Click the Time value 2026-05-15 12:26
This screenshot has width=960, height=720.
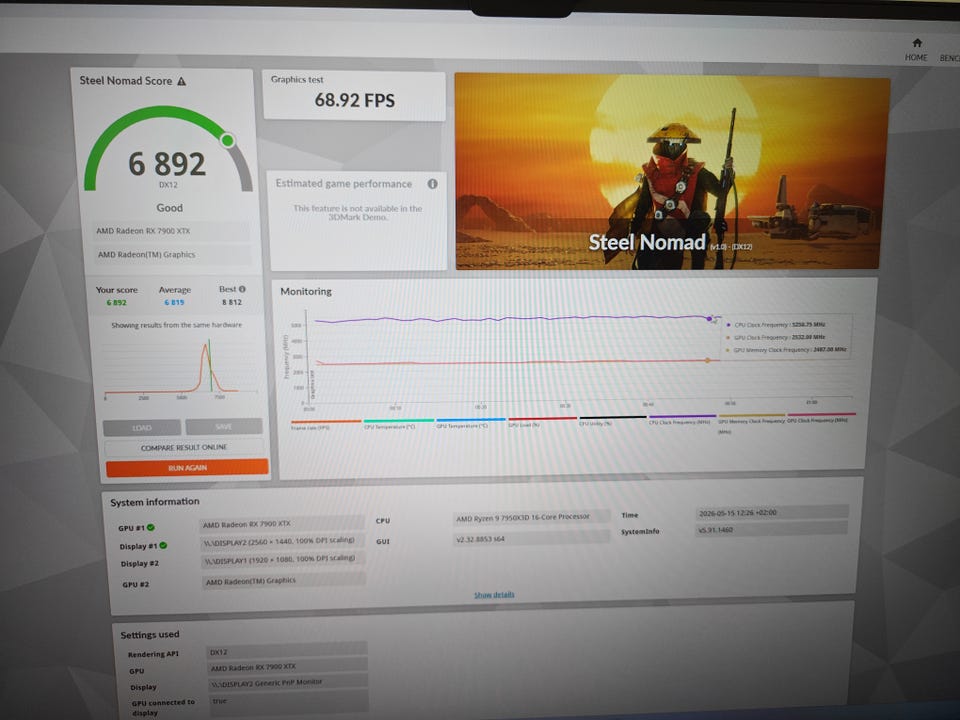pyautogui.click(x=772, y=512)
